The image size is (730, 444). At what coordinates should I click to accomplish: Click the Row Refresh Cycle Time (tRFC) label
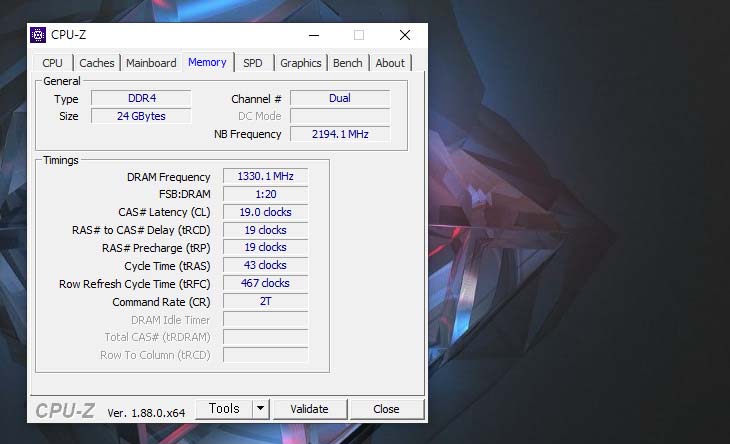coord(135,284)
